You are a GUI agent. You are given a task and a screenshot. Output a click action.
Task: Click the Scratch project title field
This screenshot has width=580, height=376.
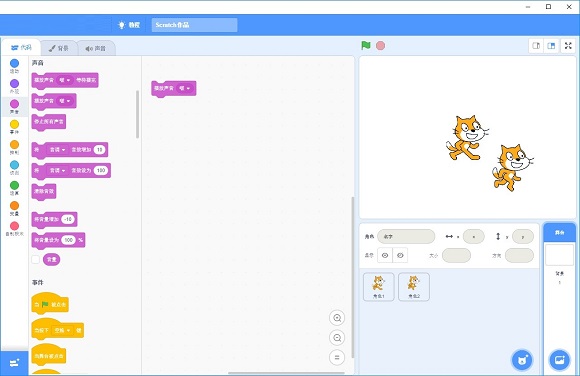(x=195, y=25)
